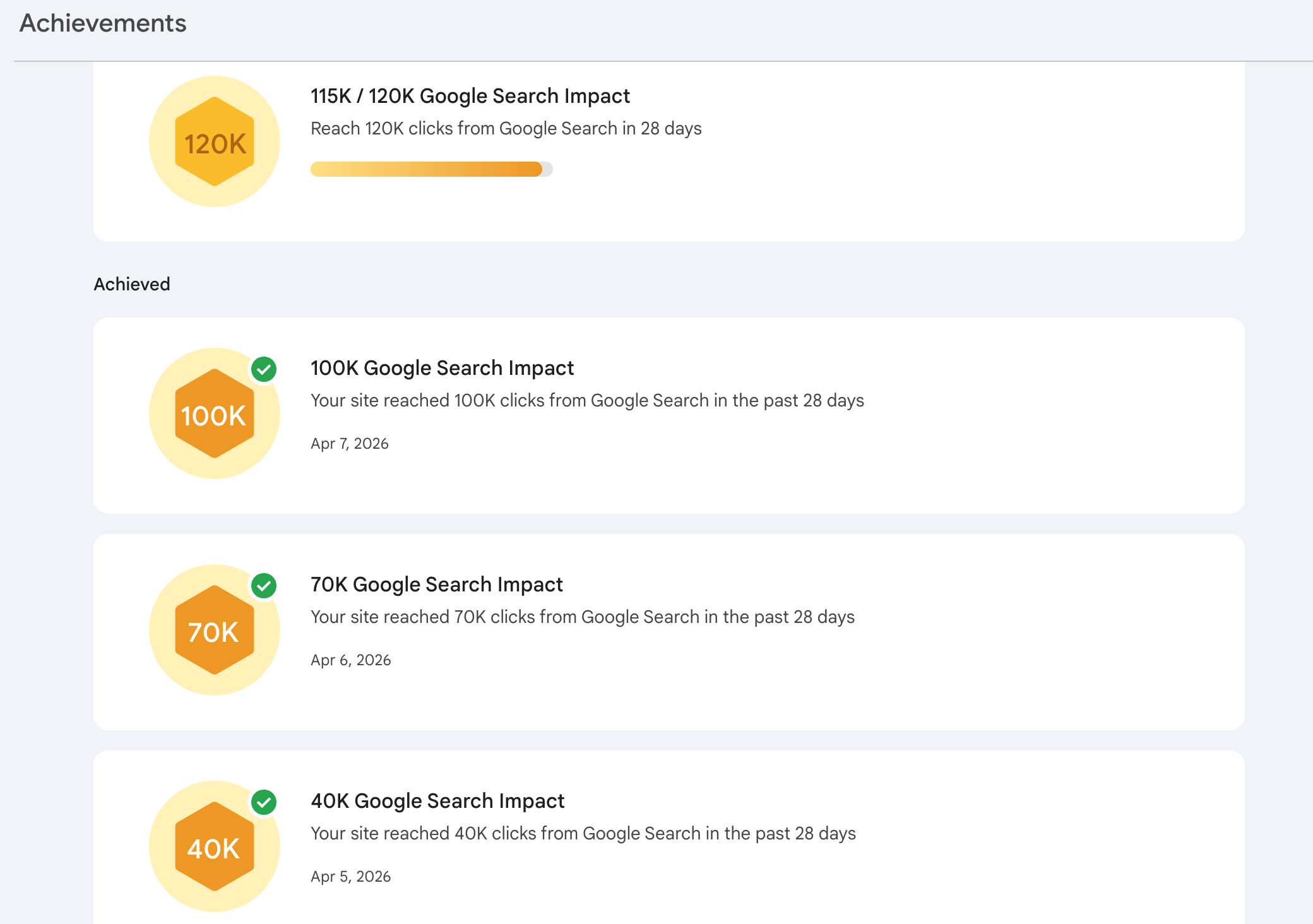Click the 120K clicks progress bar
This screenshot has width=1313, height=924.
coord(431,169)
